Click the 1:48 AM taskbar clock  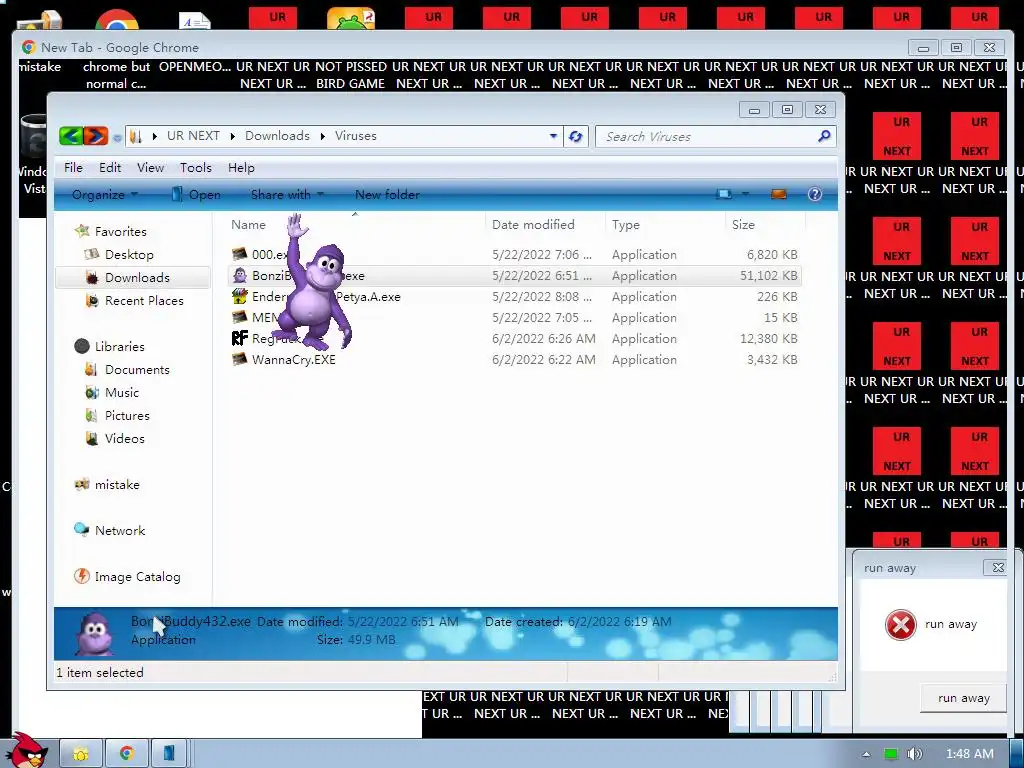969,754
